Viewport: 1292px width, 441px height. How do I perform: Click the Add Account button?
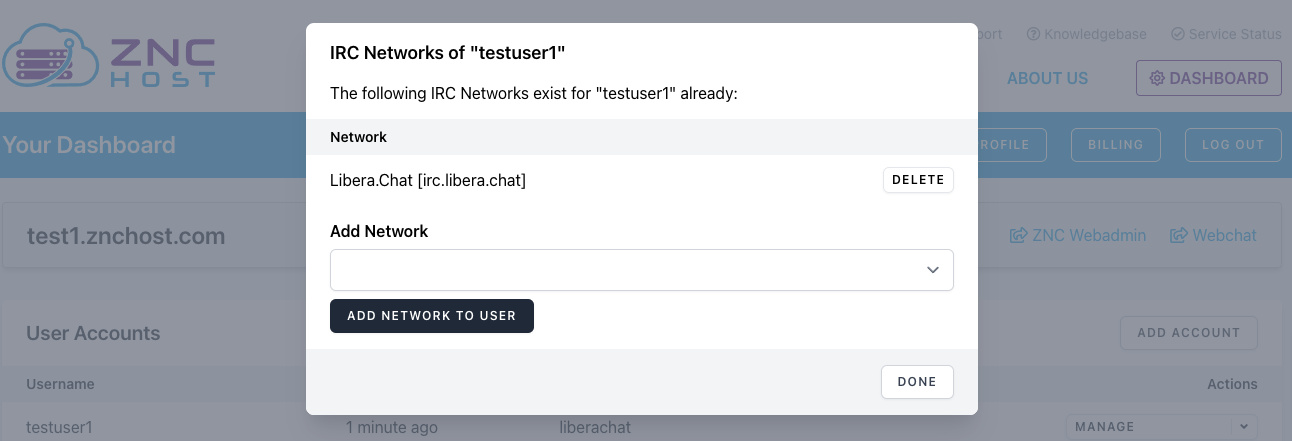1188,333
